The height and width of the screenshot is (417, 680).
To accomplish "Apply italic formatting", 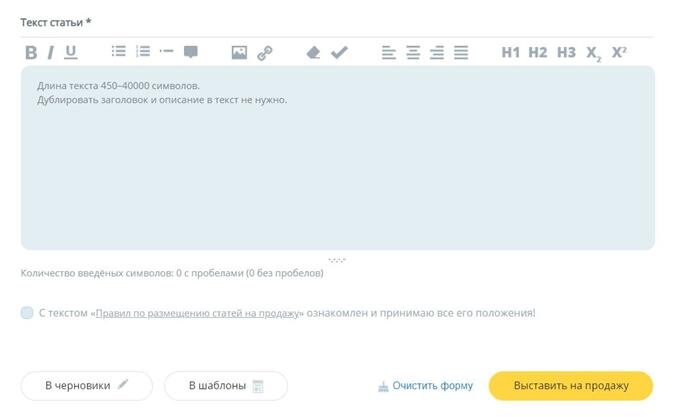I will click(x=51, y=52).
